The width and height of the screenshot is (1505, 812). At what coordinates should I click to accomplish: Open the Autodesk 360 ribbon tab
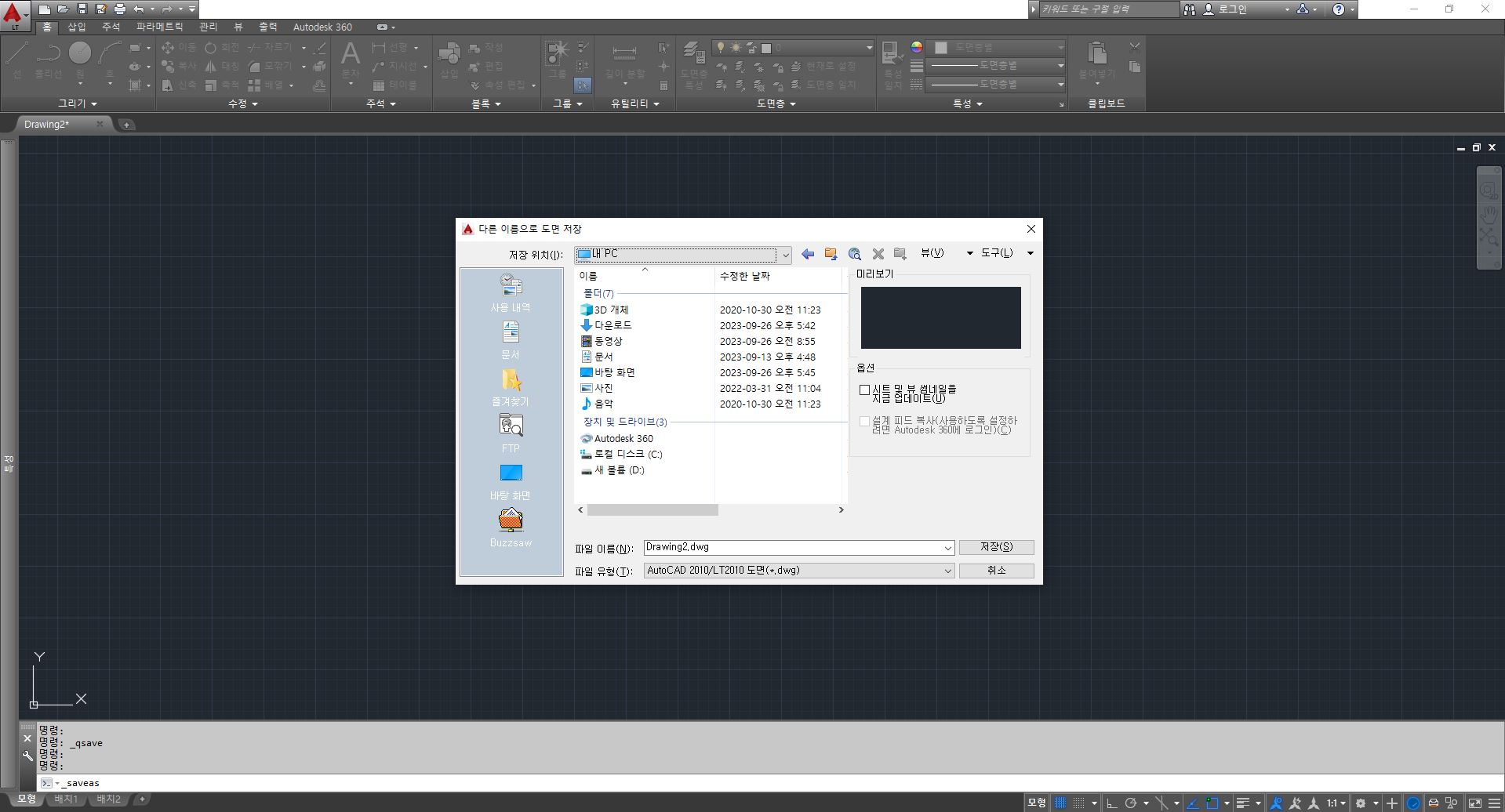[322, 27]
